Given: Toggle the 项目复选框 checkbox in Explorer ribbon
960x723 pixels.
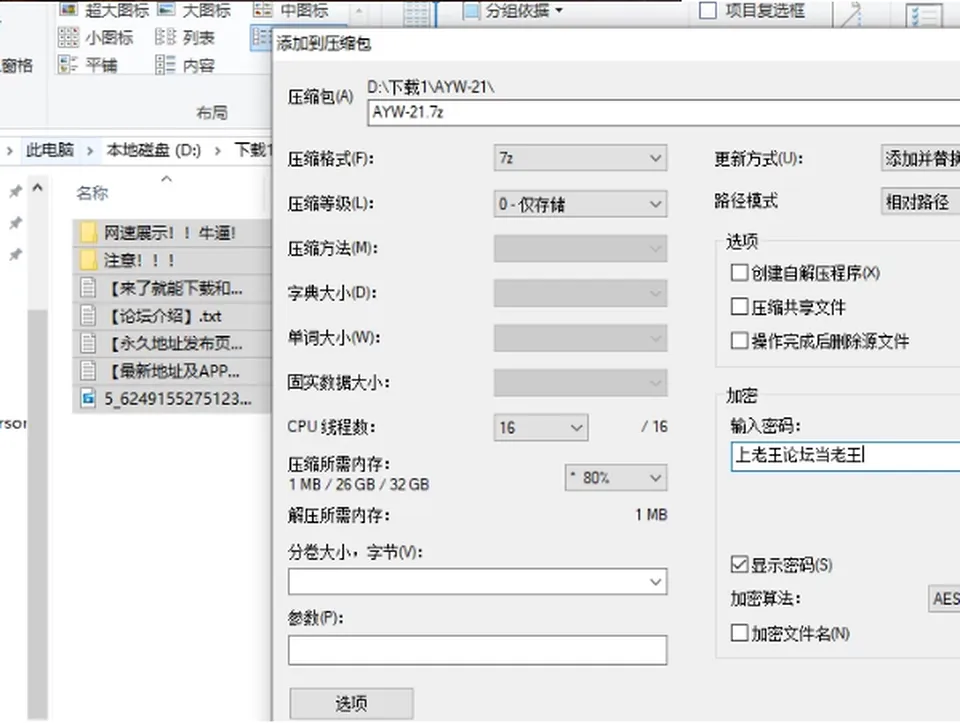Looking at the screenshot, I should (x=708, y=10).
